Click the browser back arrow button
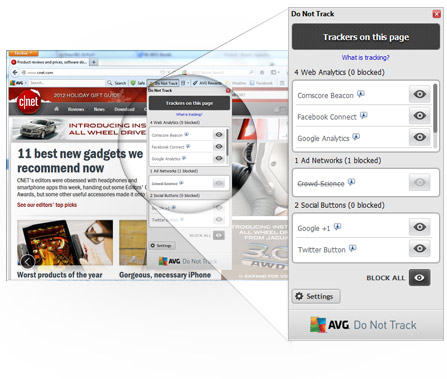The height and width of the screenshot is (379, 447). (x=15, y=72)
